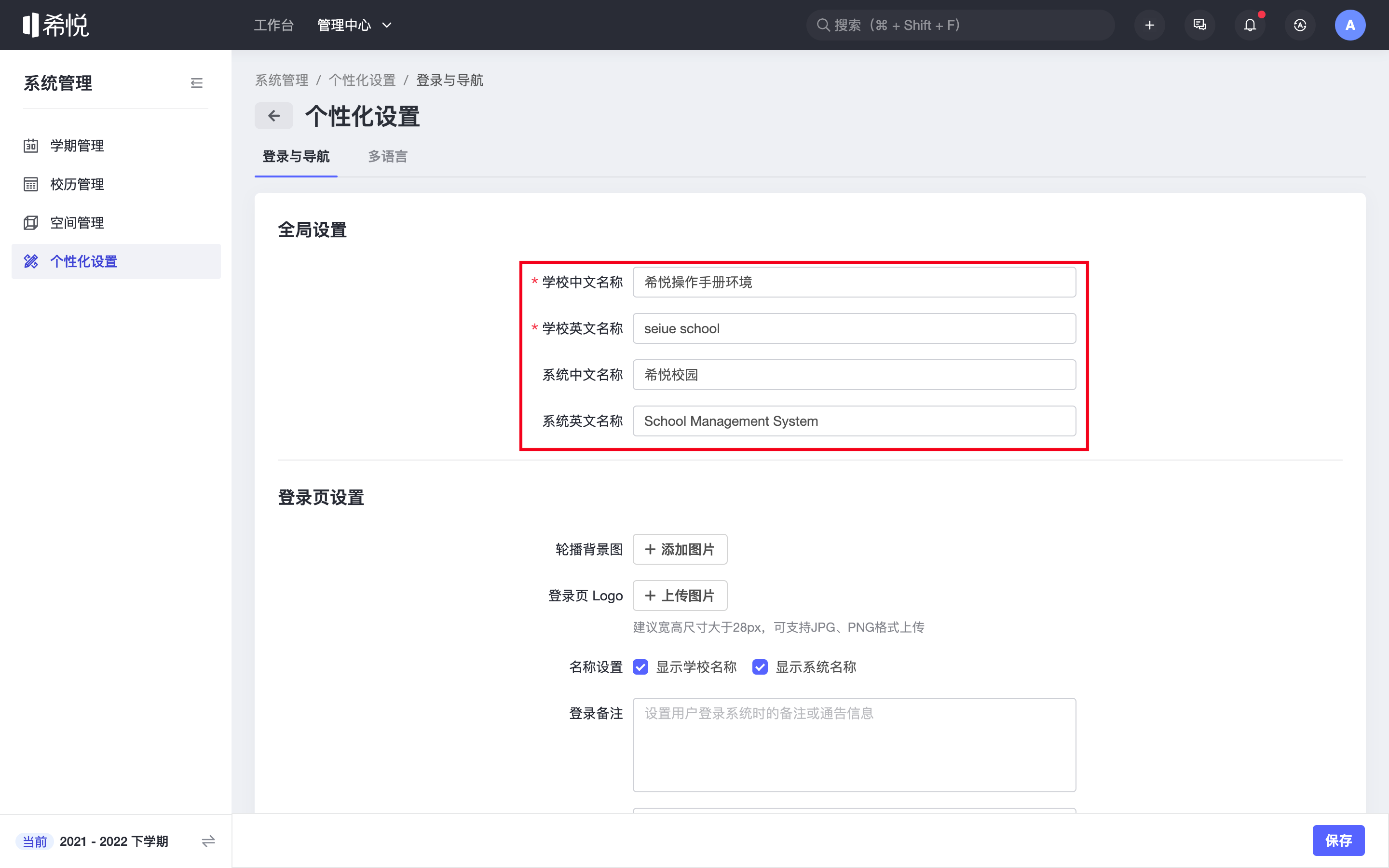Edit the 系统英文名称 field
Screen dimensions: 1389x868
[x=854, y=421]
